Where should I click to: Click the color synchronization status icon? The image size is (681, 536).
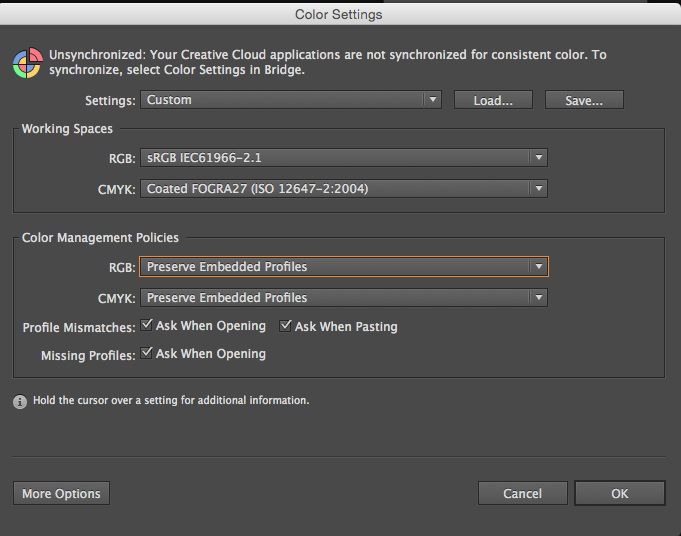(x=26, y=62)
